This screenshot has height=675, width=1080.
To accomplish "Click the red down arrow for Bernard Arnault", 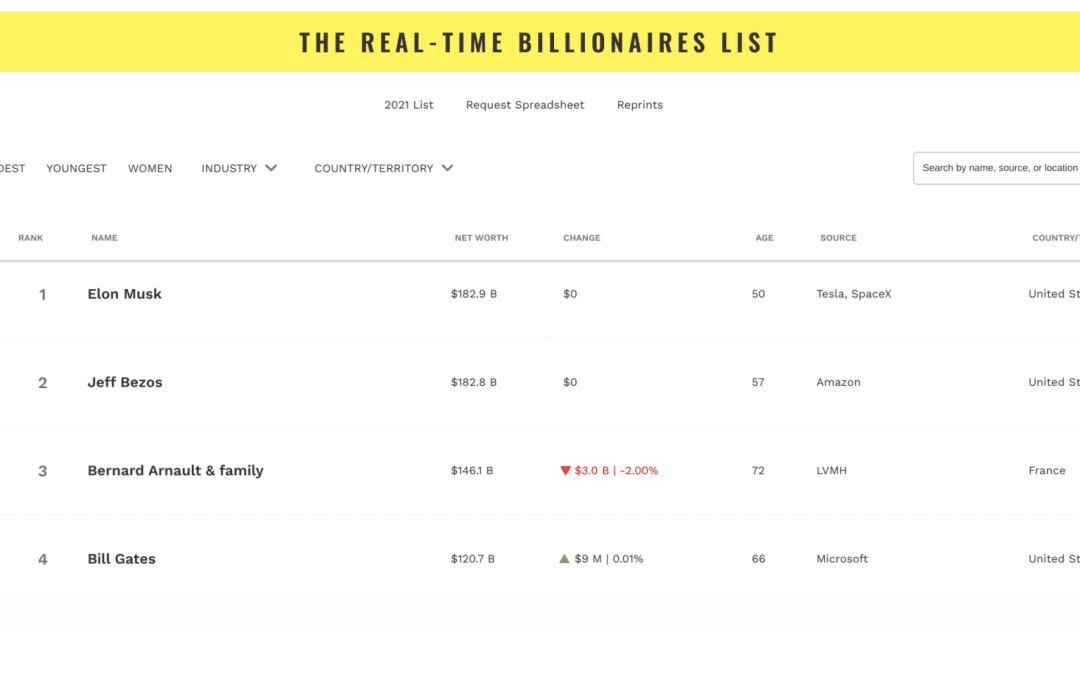I will (565, 470).
